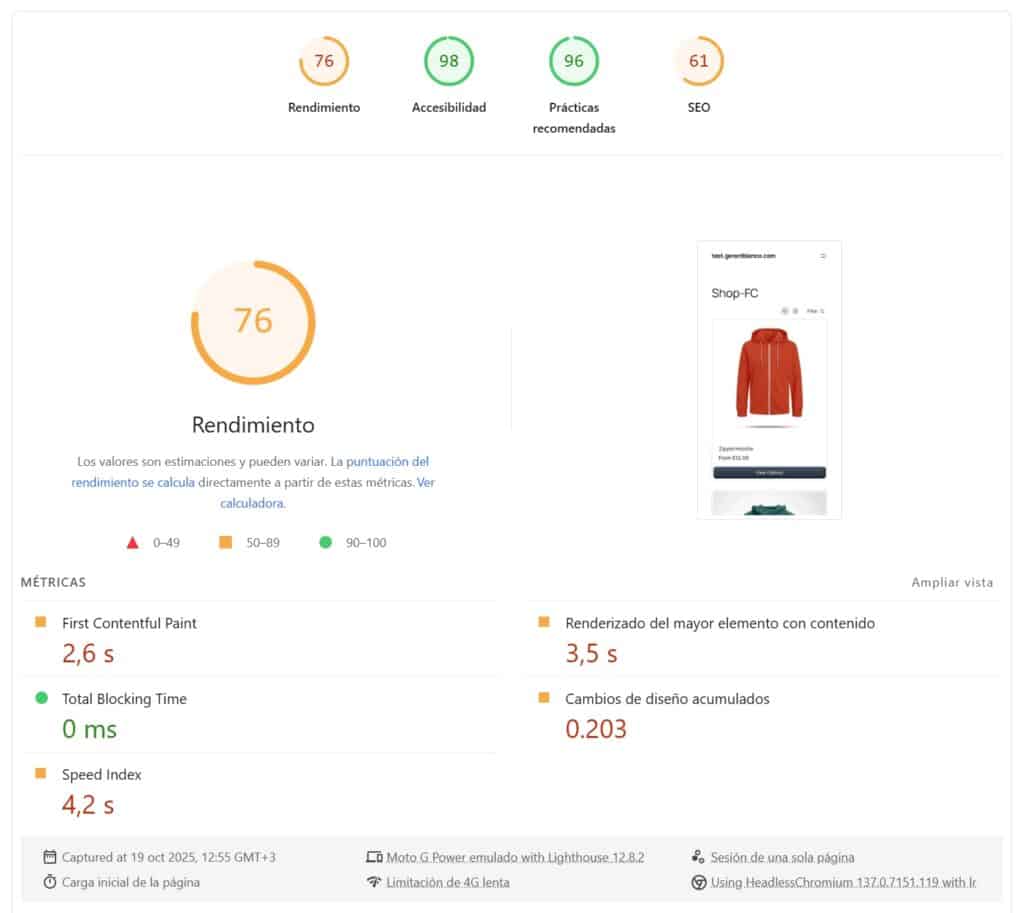The width and height of the screenshot is (1024, 913).
Task: Expand the First Contentful Paint metric
Action: (129, 623)
